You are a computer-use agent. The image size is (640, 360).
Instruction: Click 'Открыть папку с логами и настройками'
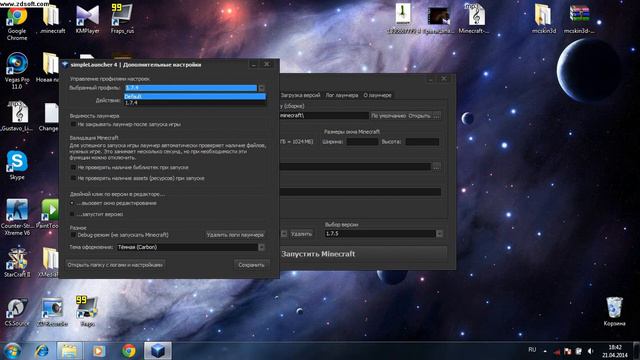point(115,265)
